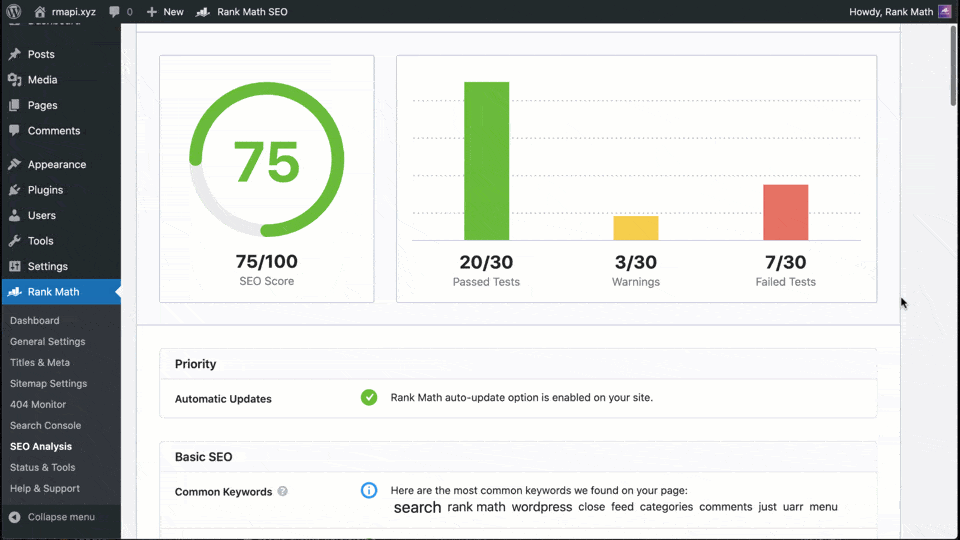Click the blue info icon for Common Keywords
960x540 pixels.
click(369, 490)
